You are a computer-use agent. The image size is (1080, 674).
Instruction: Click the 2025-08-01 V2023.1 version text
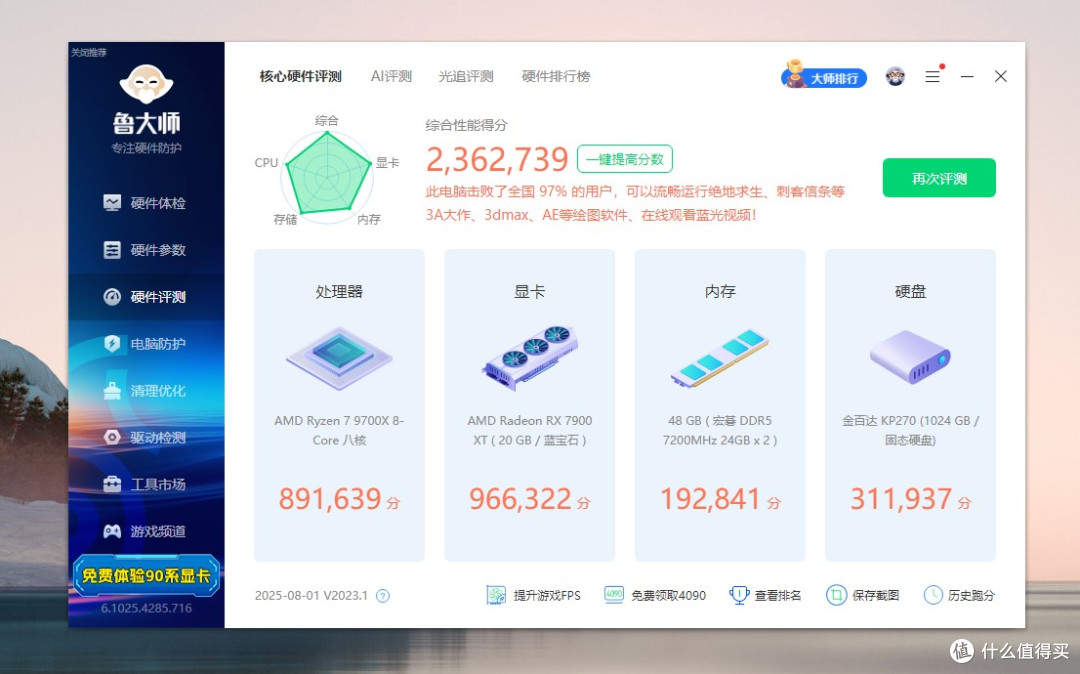click(x=311, y=596)
